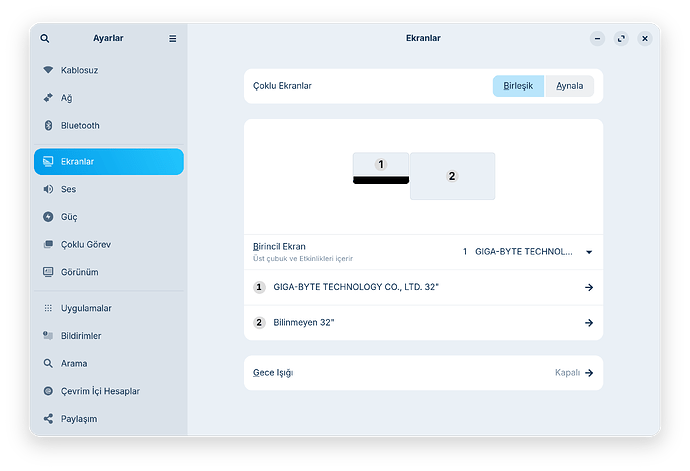The image size is (690, 471).
Task: Click the Çoklu Görev icon
Action: tap(48, 244)
